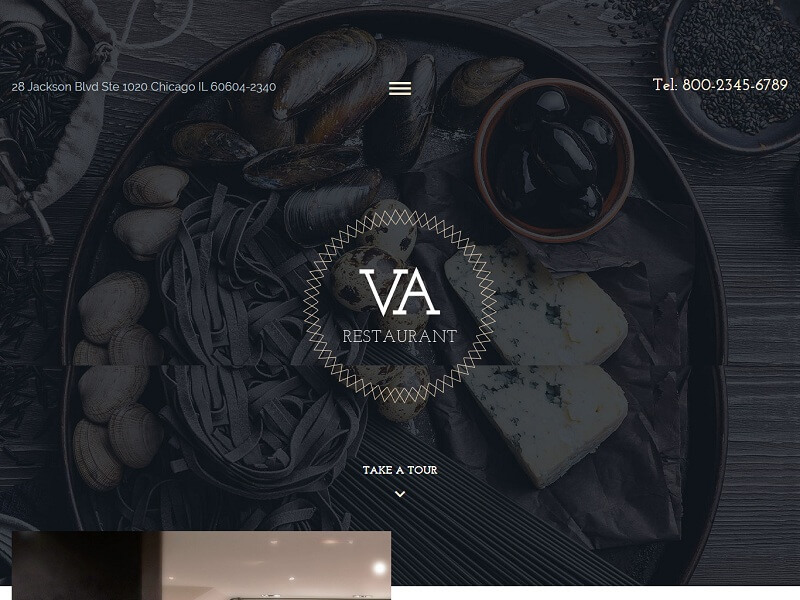Screen dimensions: 800x600
Task: Click the large VA logo letters
Action: click(x=399, y=292)
